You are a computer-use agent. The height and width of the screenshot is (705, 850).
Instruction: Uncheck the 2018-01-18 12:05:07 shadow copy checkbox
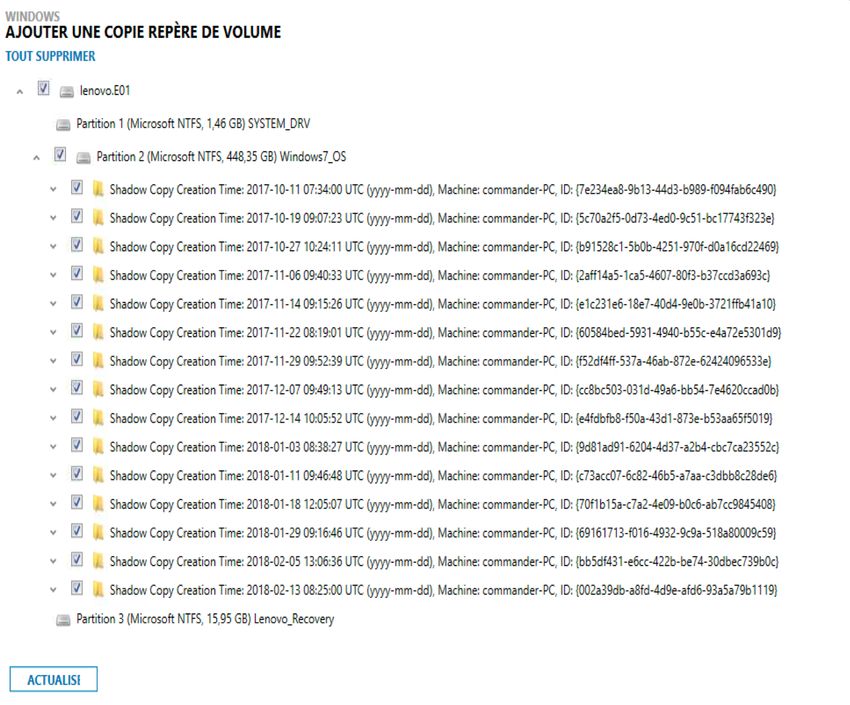pos(77,502)
